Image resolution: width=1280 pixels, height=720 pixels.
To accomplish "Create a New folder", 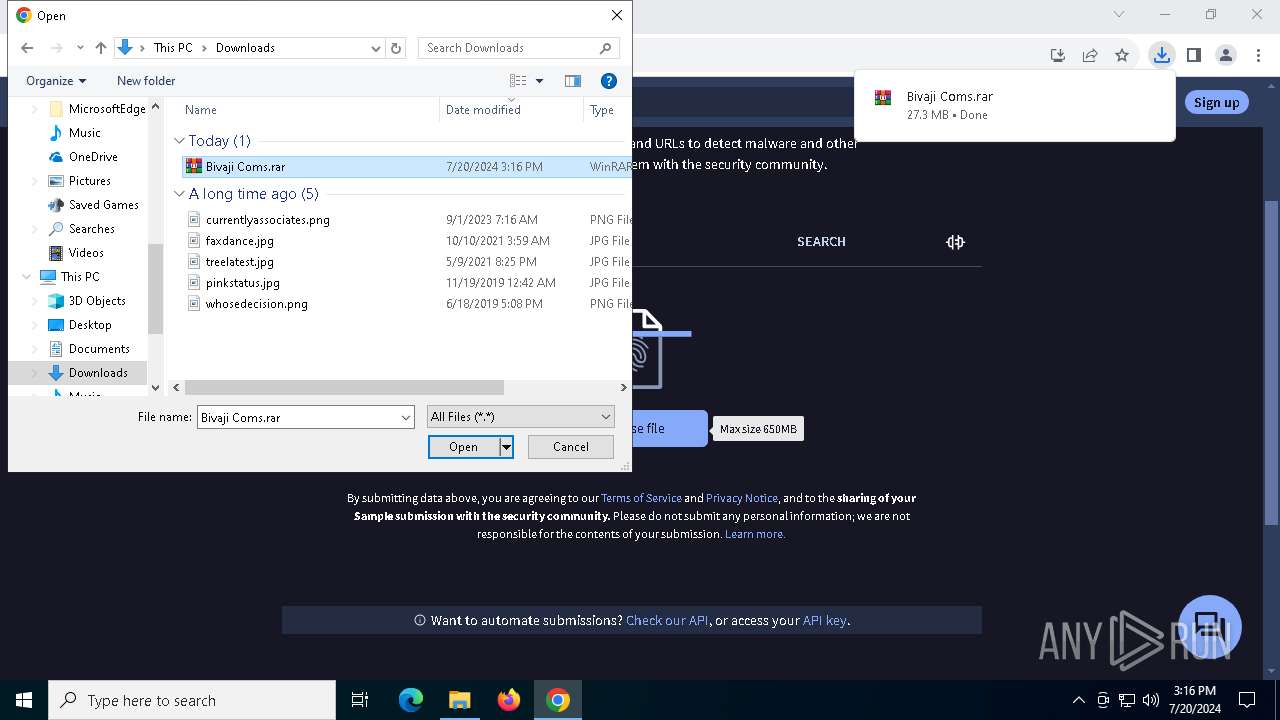I will coord(146,81).
